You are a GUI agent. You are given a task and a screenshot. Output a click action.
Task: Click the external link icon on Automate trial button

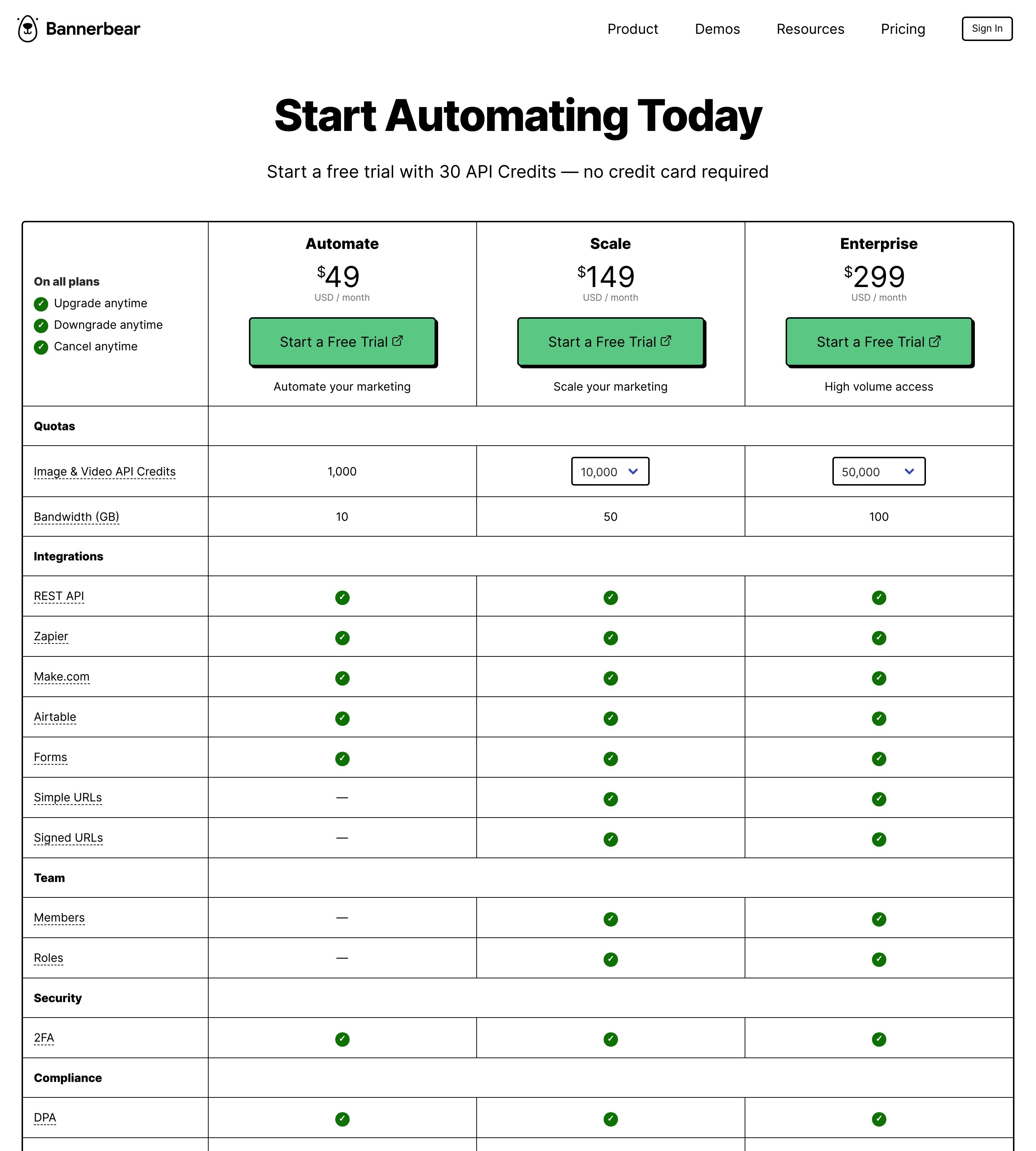[x=398, y=340]
